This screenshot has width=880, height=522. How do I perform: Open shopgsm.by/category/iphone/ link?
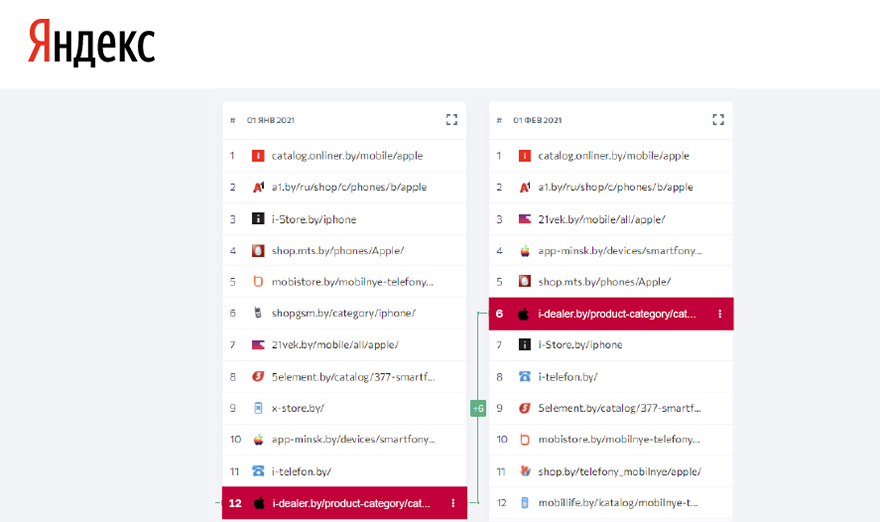(343, 313)
